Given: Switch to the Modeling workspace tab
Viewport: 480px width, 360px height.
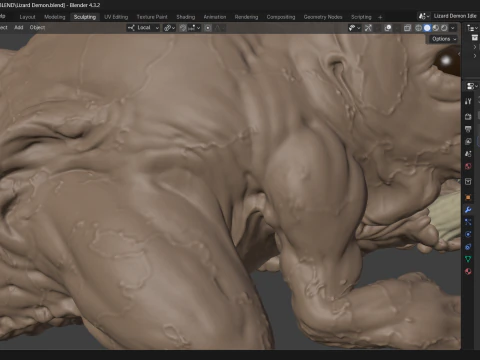Looking at the screenshot, I should click(x=55, y=17).
